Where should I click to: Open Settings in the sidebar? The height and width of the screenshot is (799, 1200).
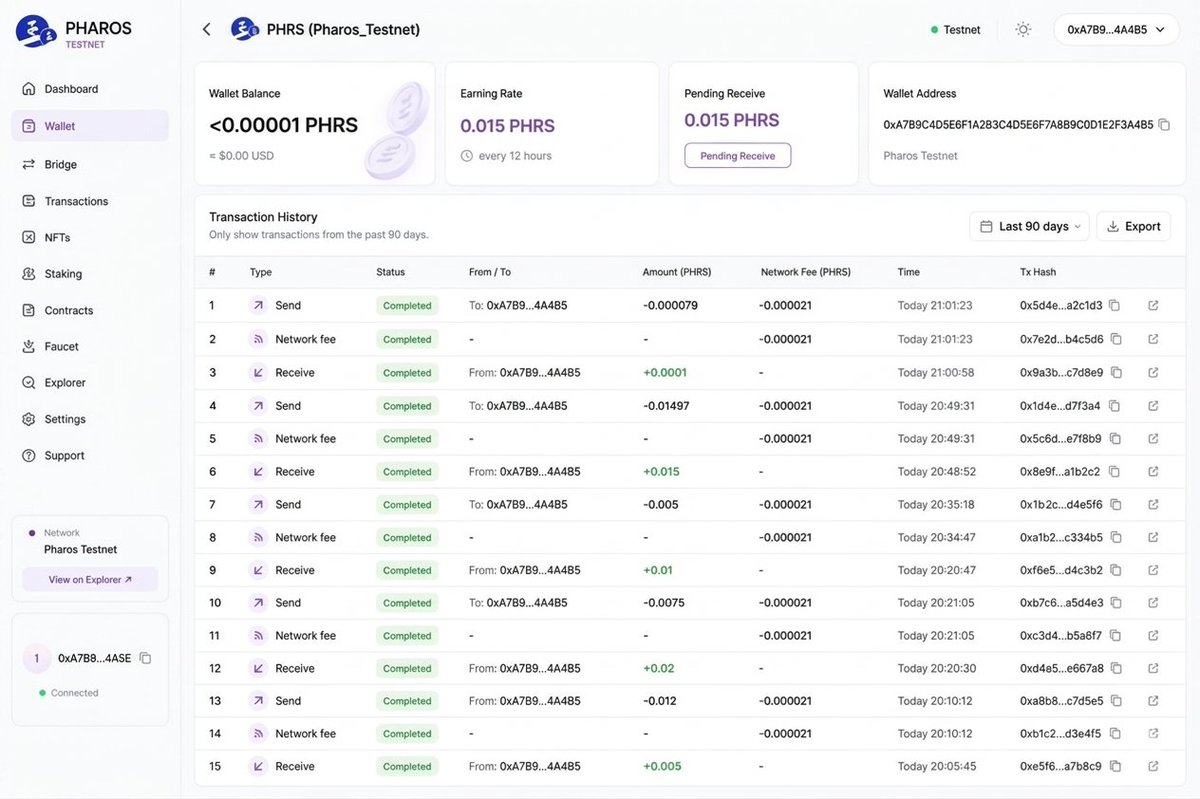(x=90, y=419)
